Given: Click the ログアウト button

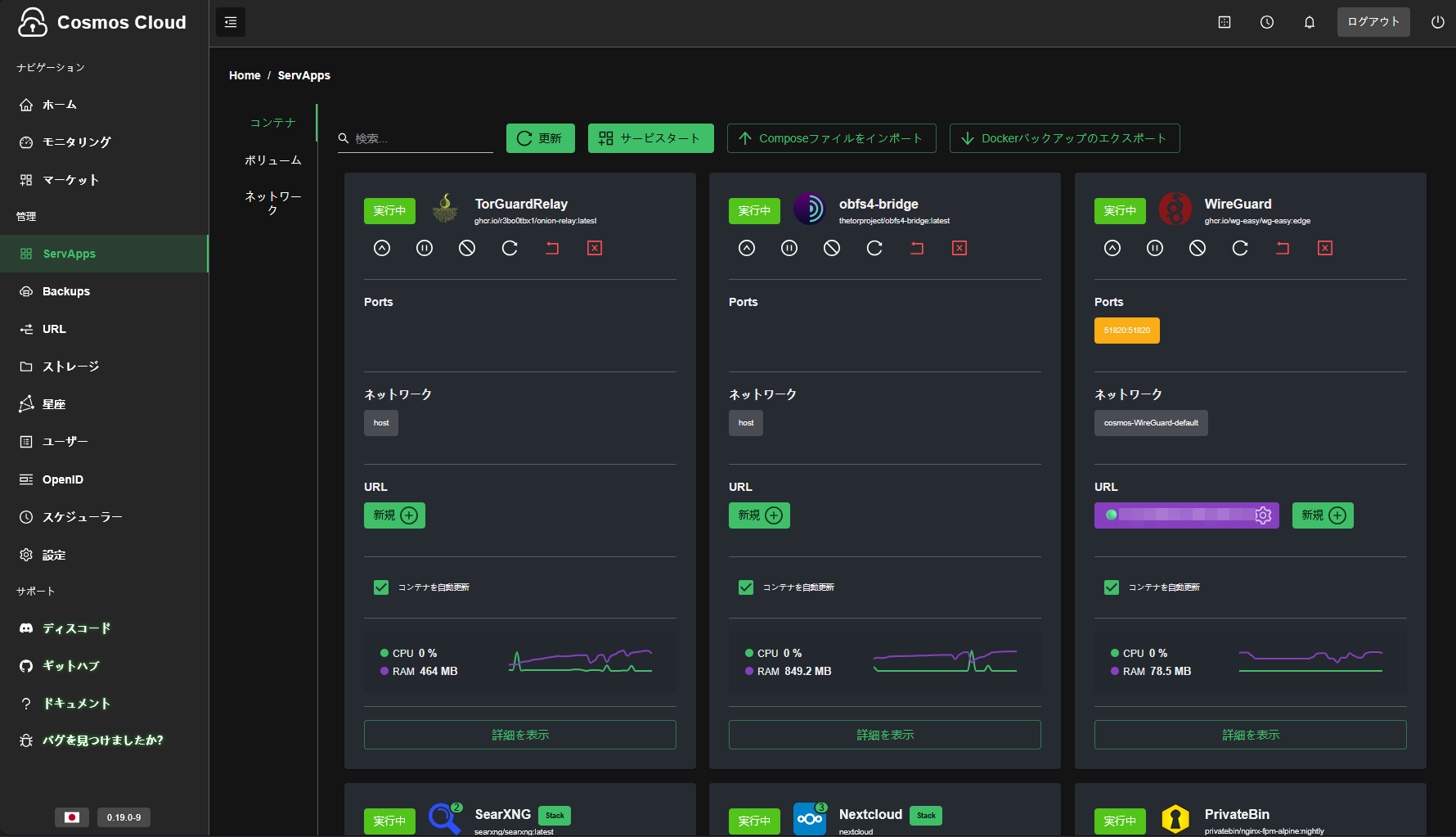Looking at the screenshot, I should [x=1373, y=22].
